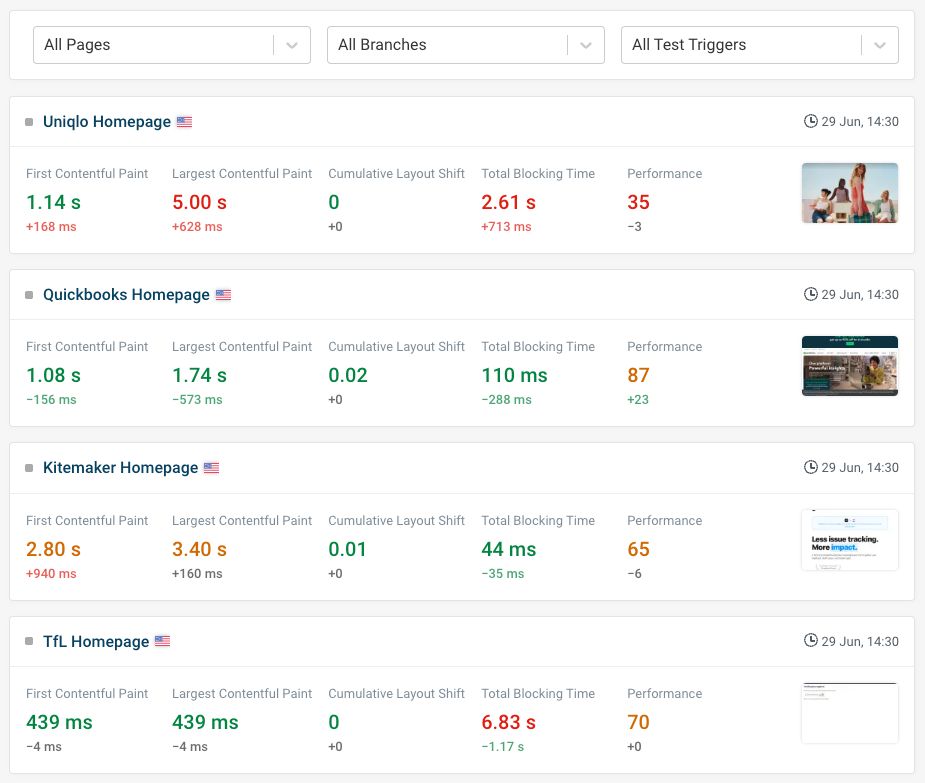Click Kitemaker's Performance score 65

(x=638, y=549)
